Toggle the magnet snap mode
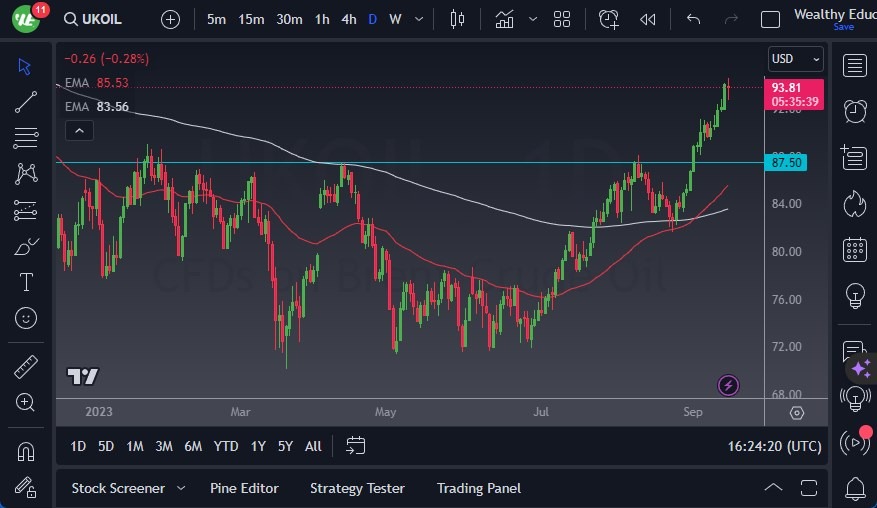Viewport: 877px width, 508px height. pos(26,451)
